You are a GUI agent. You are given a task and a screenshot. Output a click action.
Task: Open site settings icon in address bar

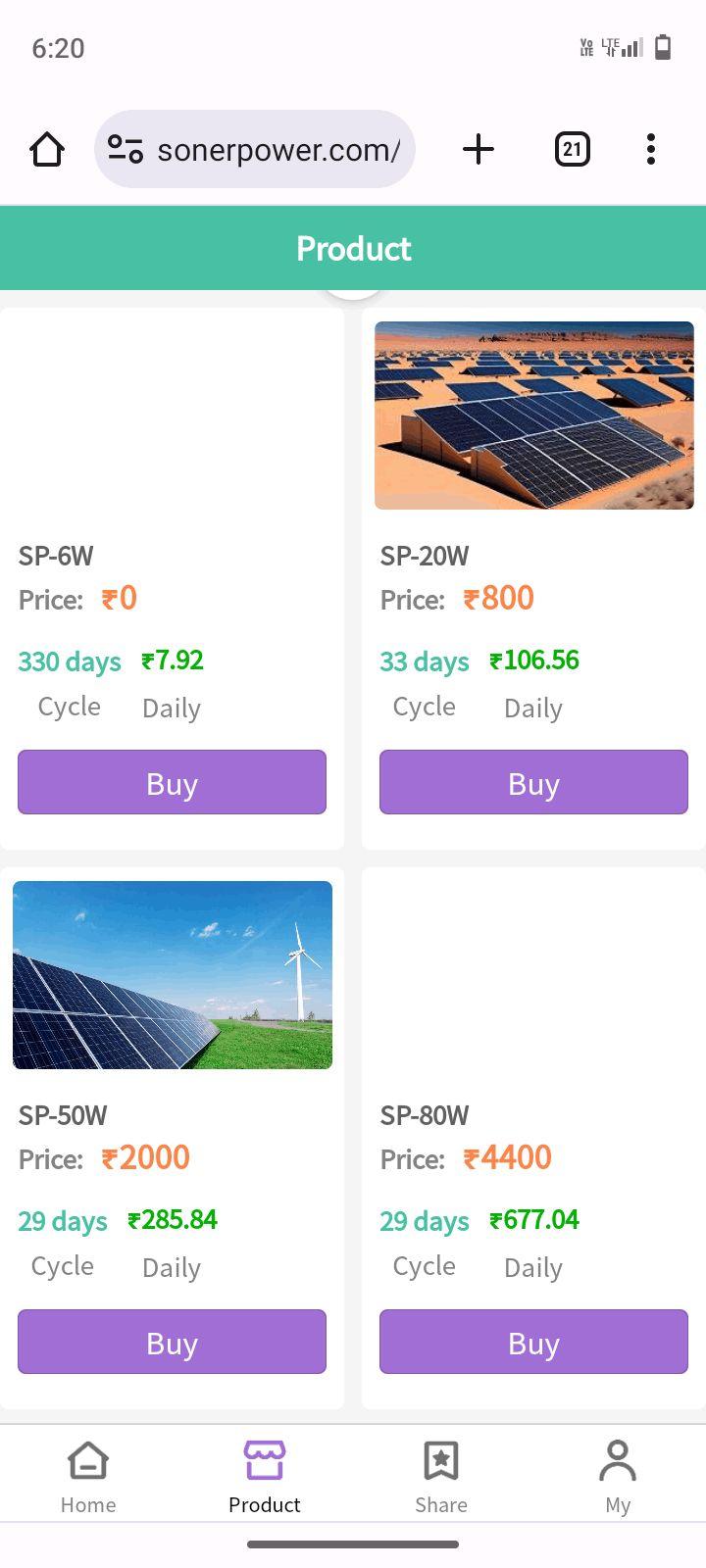126,150
